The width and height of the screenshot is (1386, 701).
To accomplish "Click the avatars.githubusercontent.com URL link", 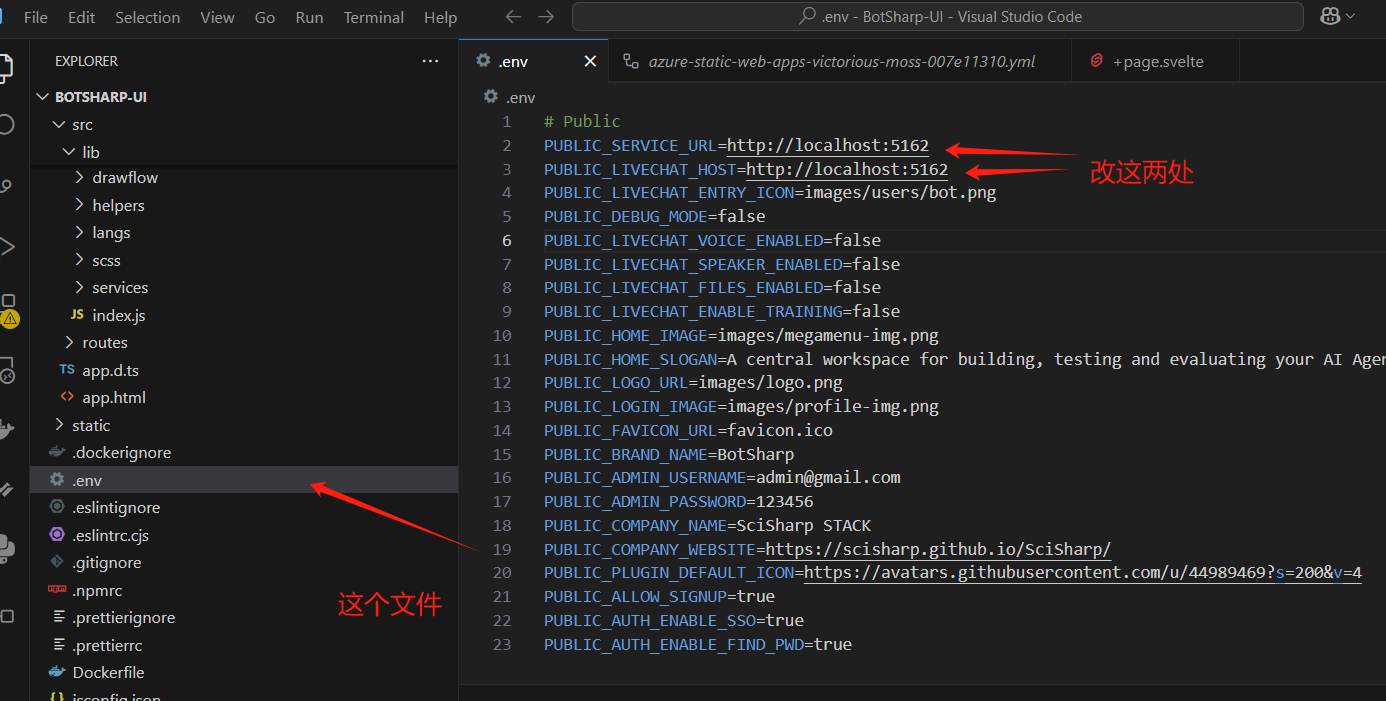I will [x=1083, y=574].
